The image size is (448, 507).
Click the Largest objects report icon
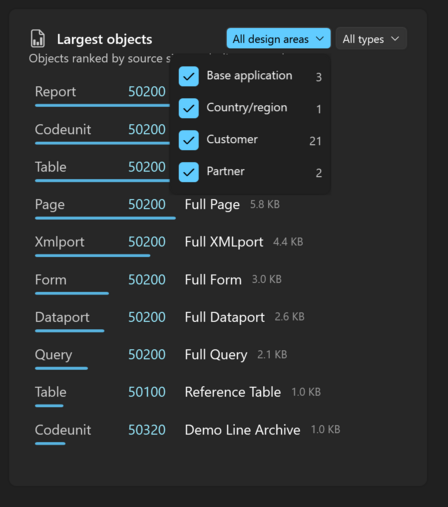click(38, 39)
